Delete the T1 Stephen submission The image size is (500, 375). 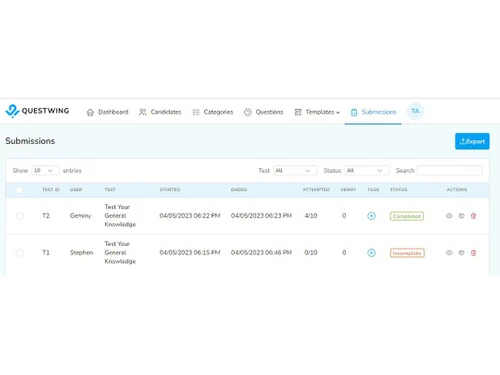(473, 252)
